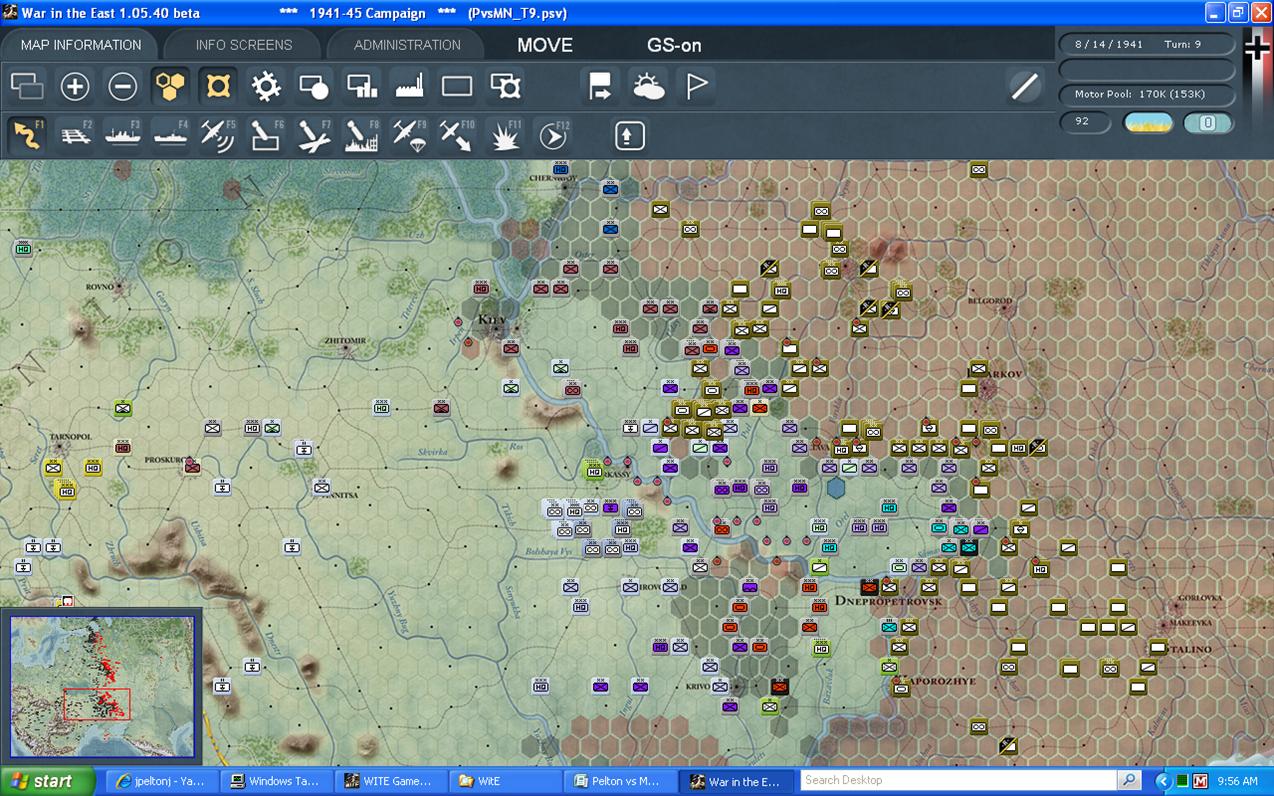The height and width of the screenshot is (796, 1274).
Task: Click the Tarnopol city label
Action: (69, 437)
